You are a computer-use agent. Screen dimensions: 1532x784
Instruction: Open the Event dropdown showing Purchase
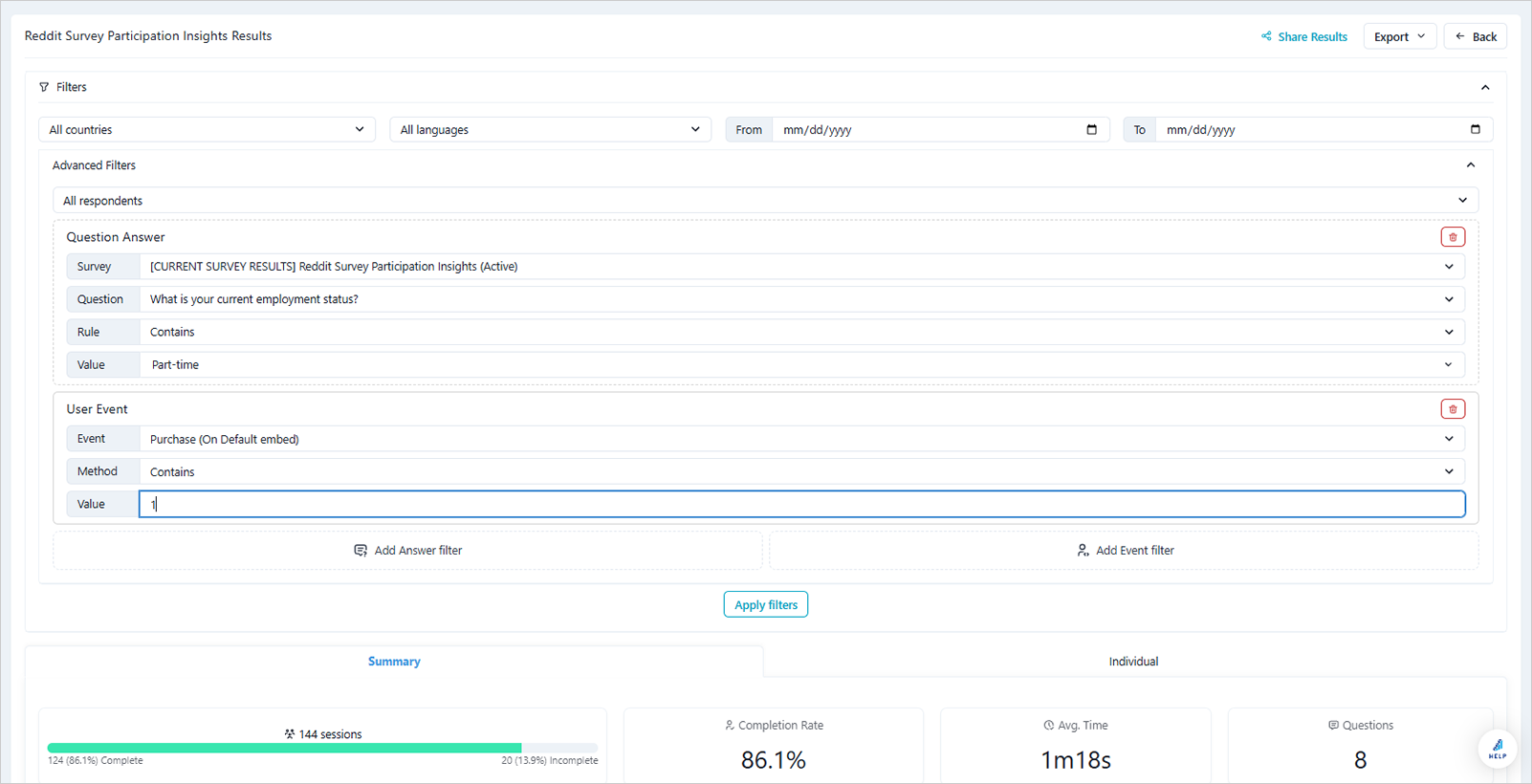(x=801, y=439)
